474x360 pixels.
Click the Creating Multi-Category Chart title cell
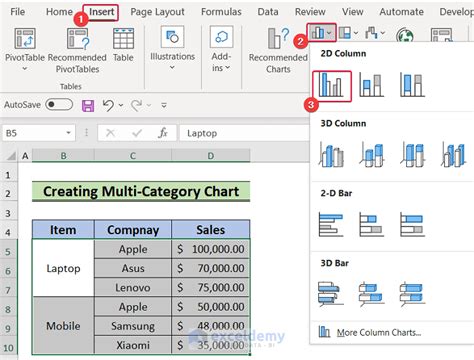(141, 191)
